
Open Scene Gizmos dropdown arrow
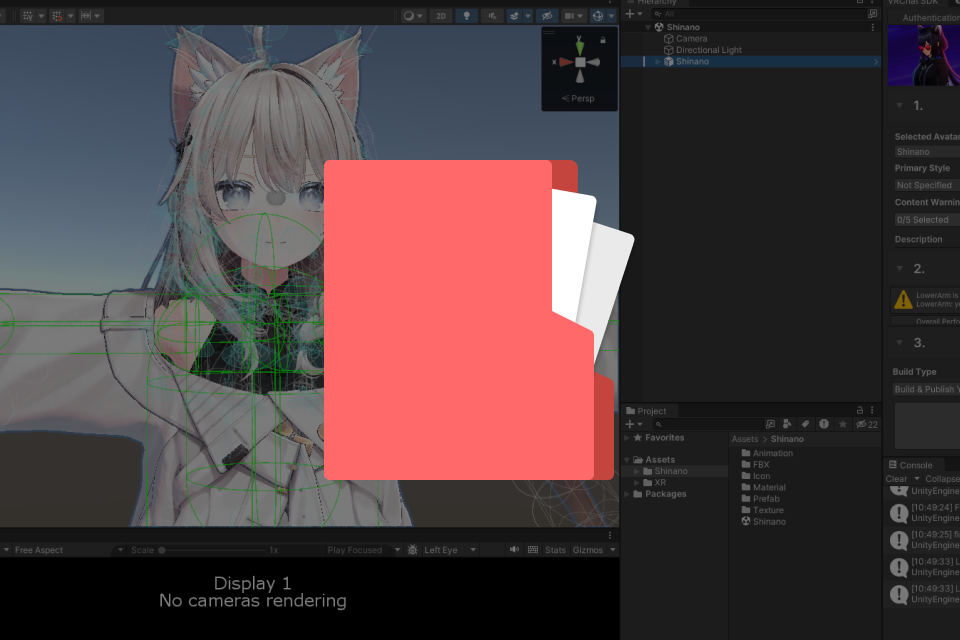611,16
